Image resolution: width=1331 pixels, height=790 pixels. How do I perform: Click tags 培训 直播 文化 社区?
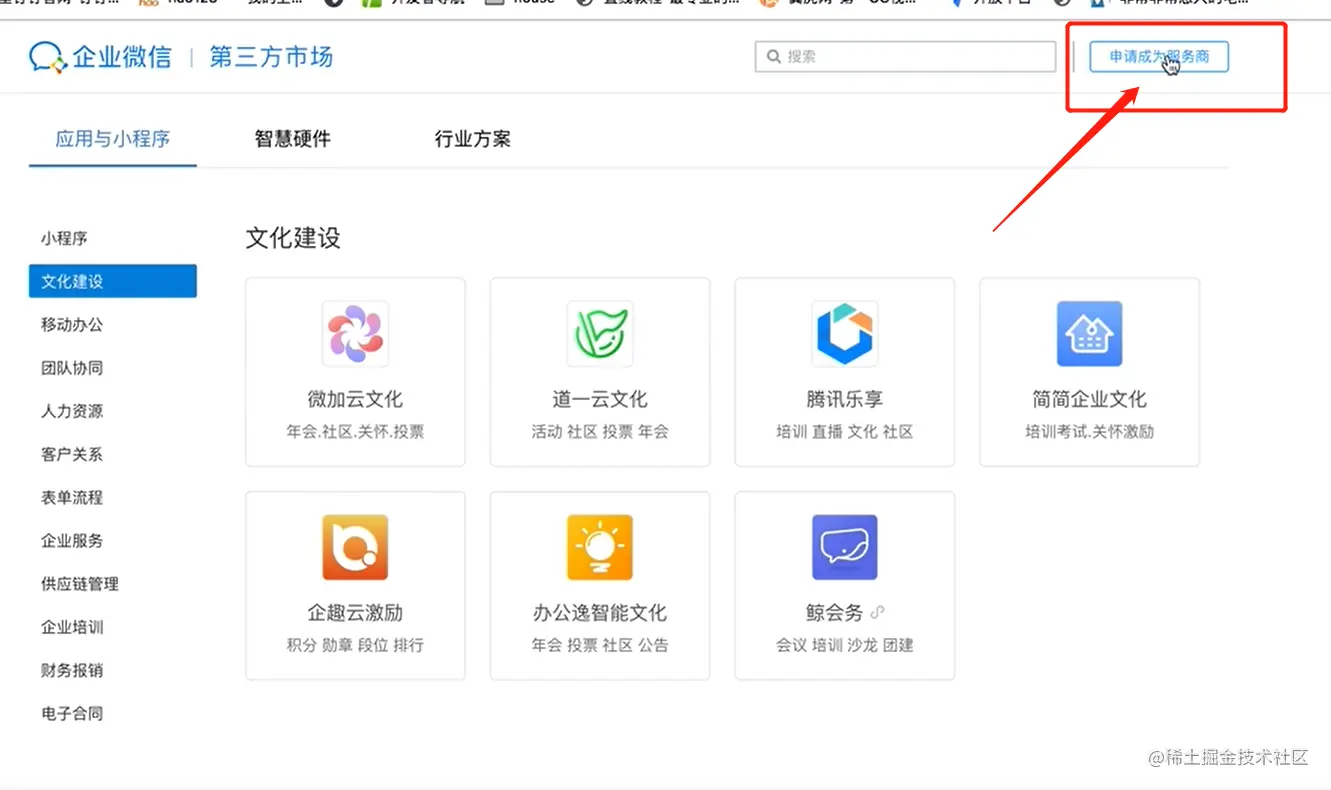coord(845,432)
